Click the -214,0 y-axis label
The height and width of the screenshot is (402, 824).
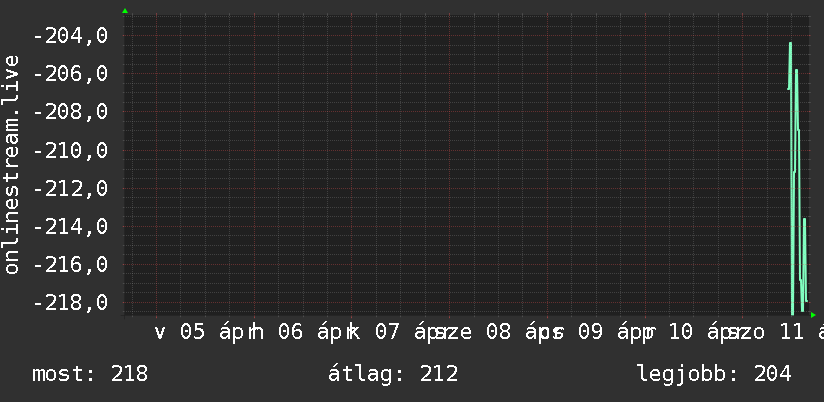[70, 226]
